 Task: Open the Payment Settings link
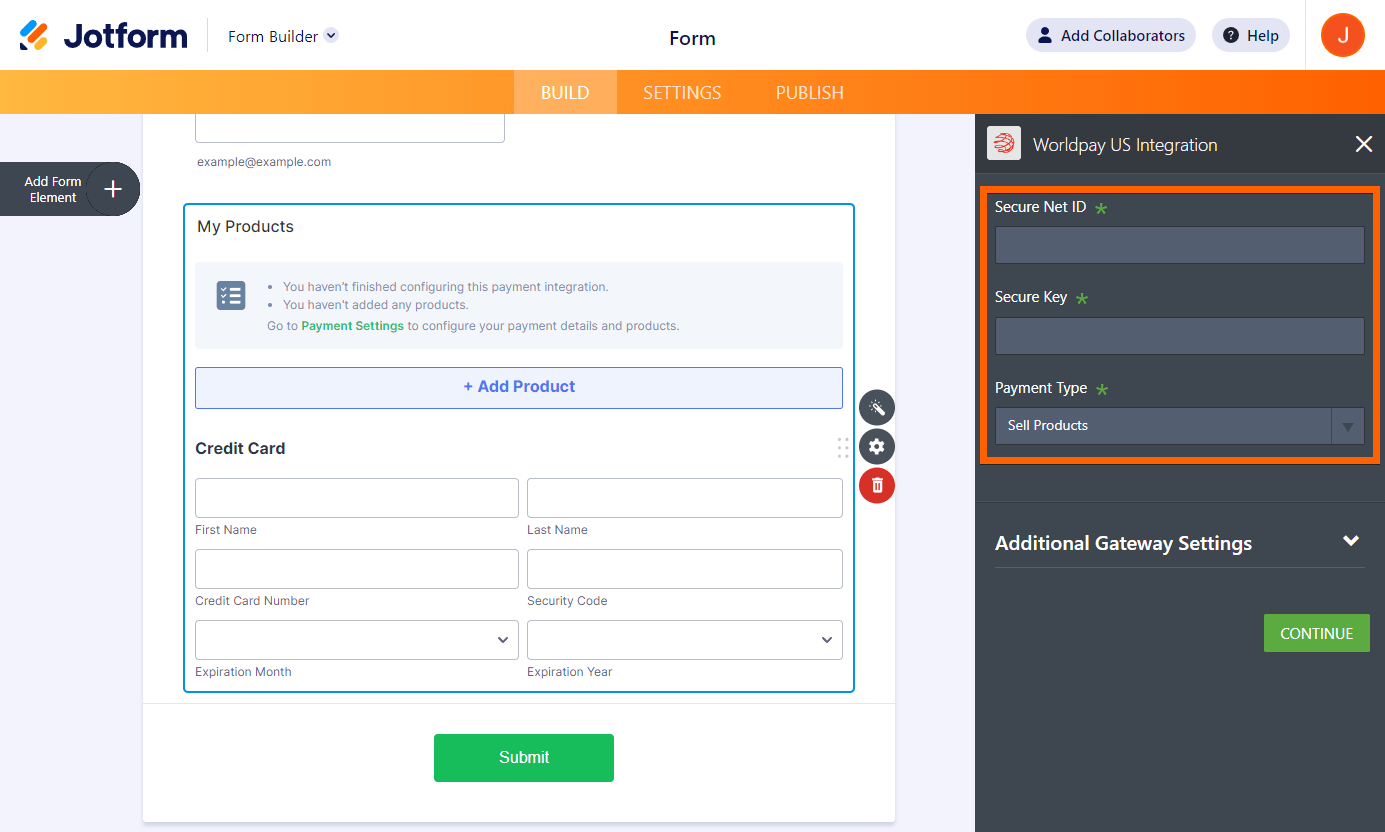tap(353, 326)
